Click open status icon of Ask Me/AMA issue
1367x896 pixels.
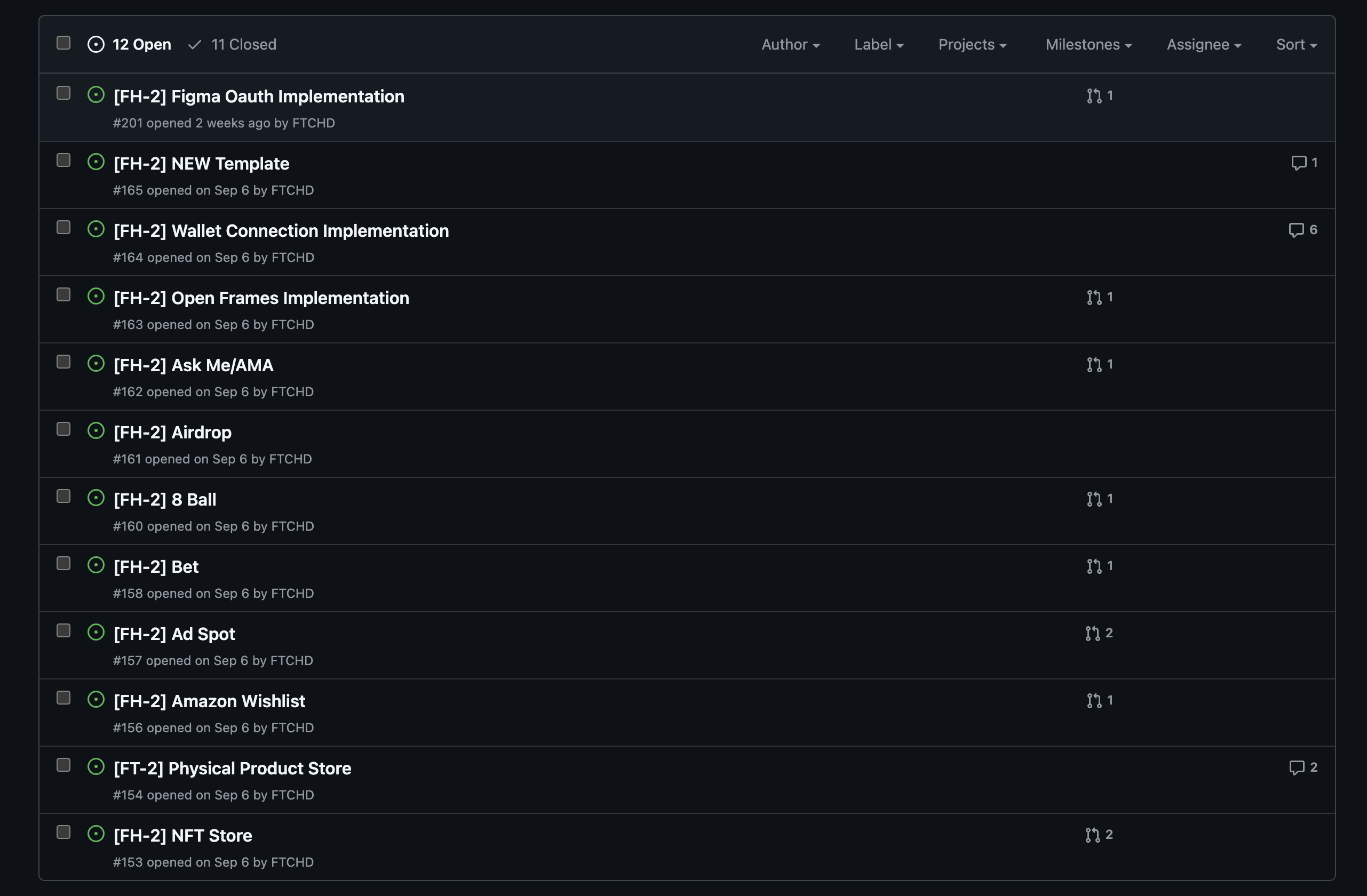click(x=96, y=363)
